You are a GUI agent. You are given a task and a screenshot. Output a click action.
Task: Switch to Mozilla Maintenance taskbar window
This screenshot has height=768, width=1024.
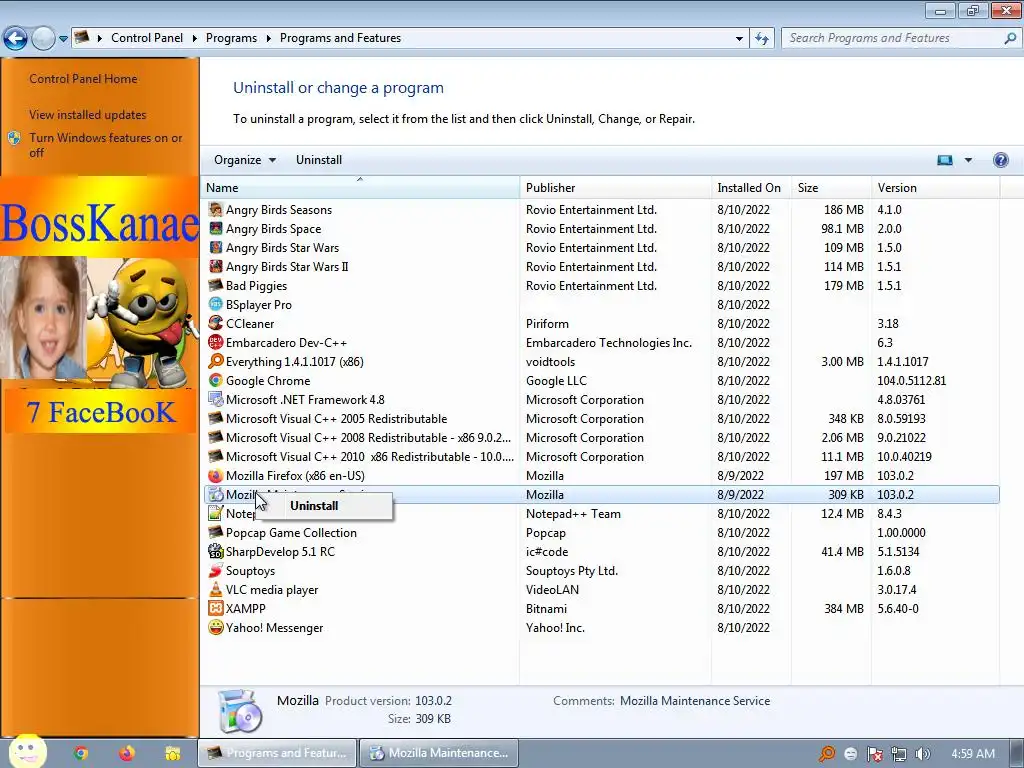point(439,753)
